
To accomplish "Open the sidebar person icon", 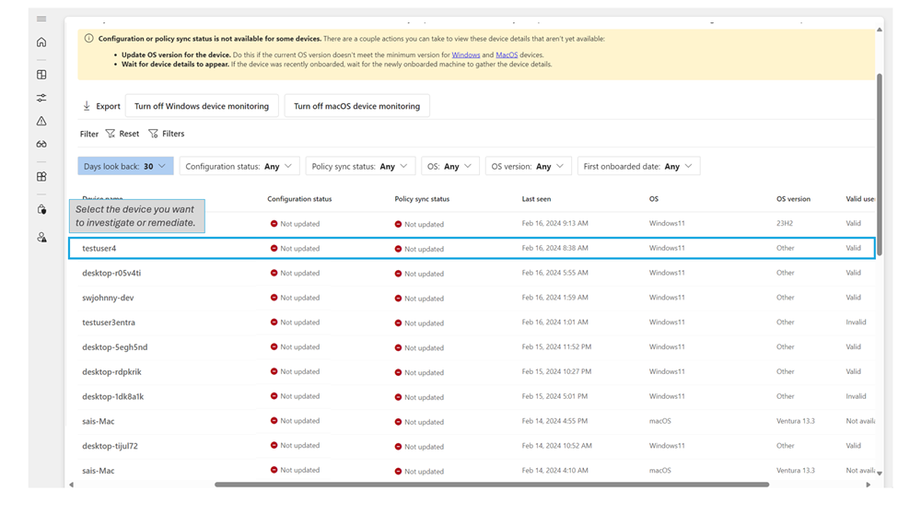I will pos(41,237).
